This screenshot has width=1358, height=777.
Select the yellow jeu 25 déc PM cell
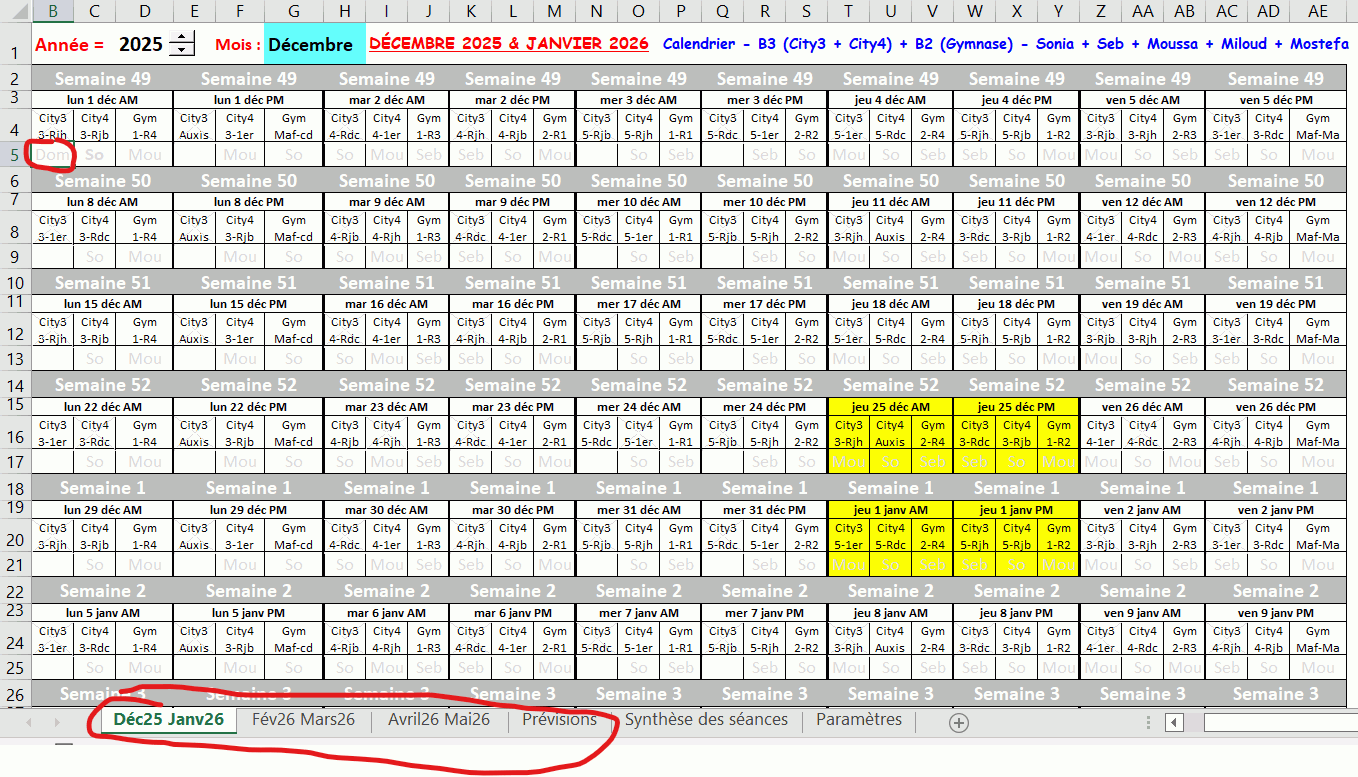pos(1016,407)
